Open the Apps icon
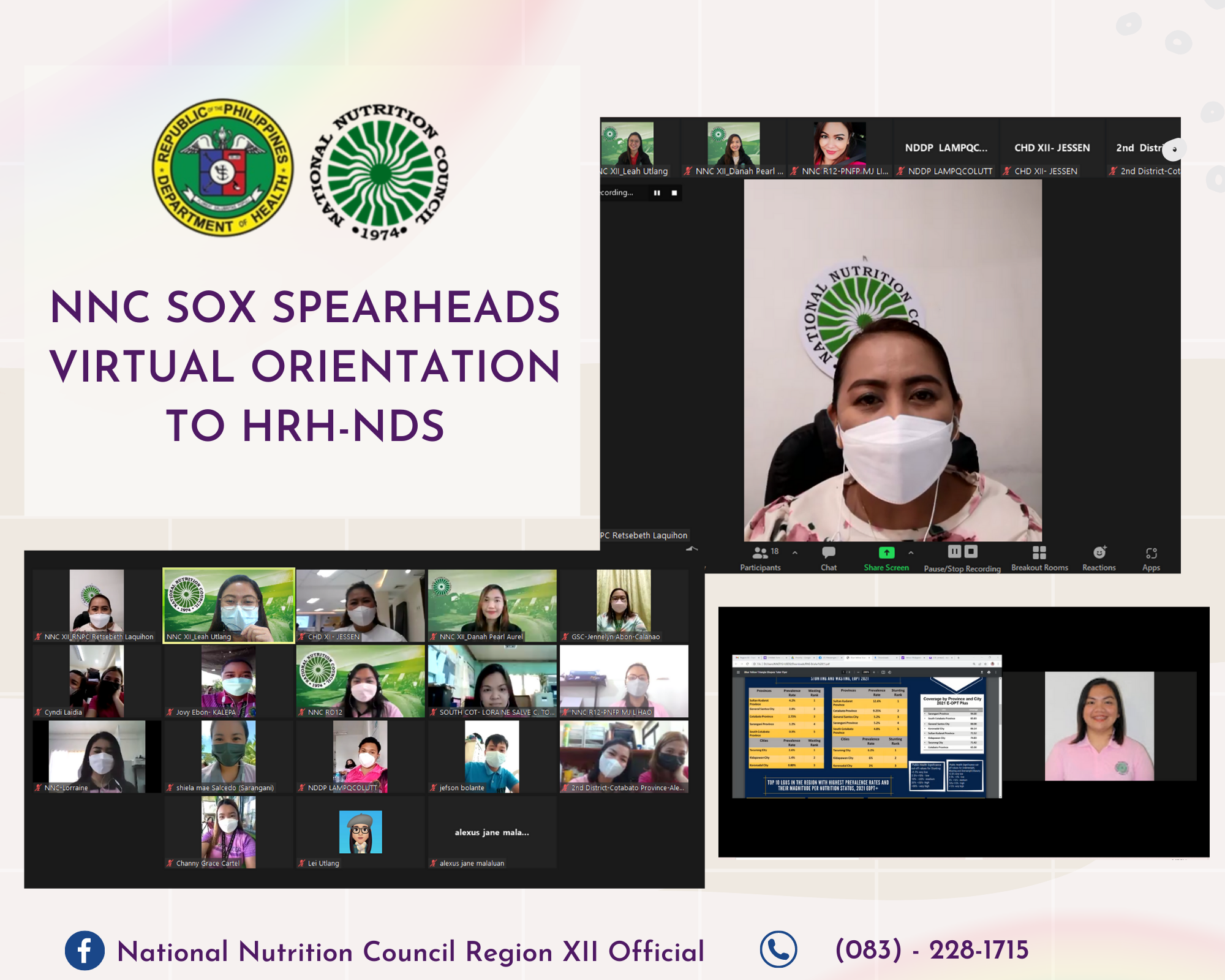Image resolution: width=1225 pixels, height=980 pixels. [1151, 553]
